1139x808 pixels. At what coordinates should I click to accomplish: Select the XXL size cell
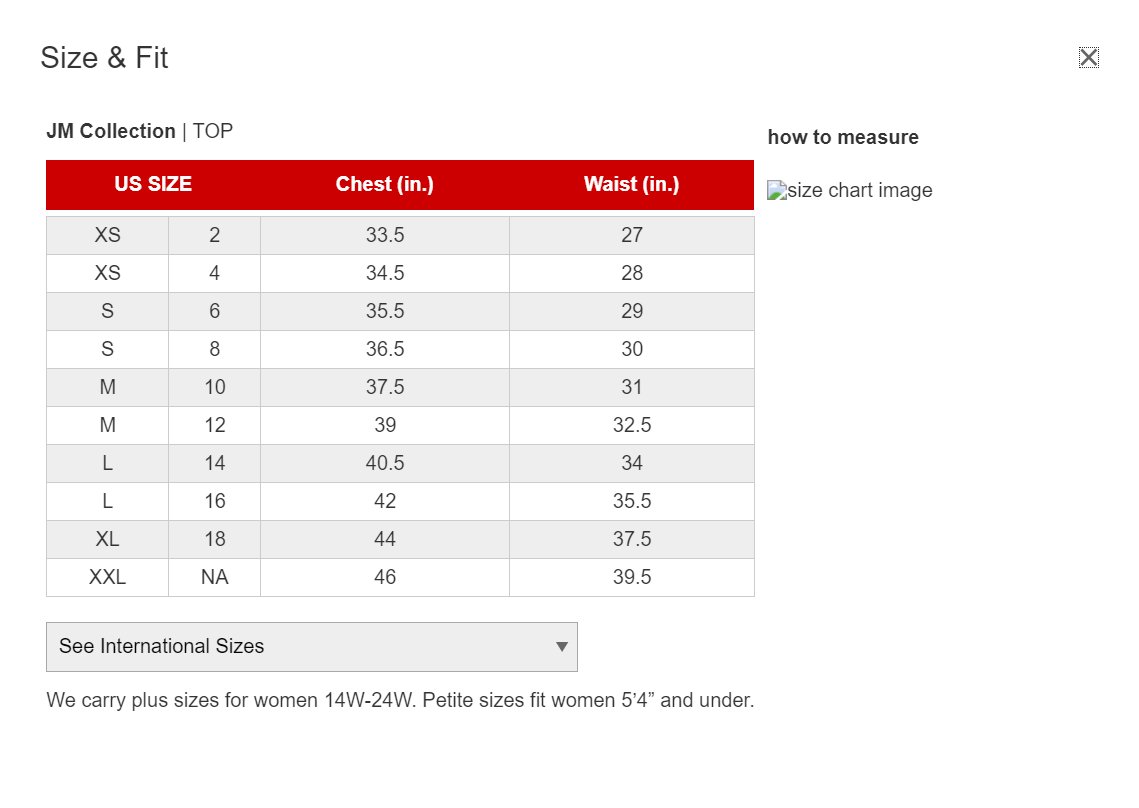coord(107,577)
